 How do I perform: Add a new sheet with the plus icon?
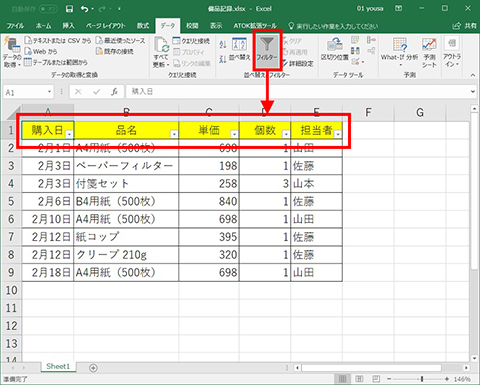tap(93, 368)
